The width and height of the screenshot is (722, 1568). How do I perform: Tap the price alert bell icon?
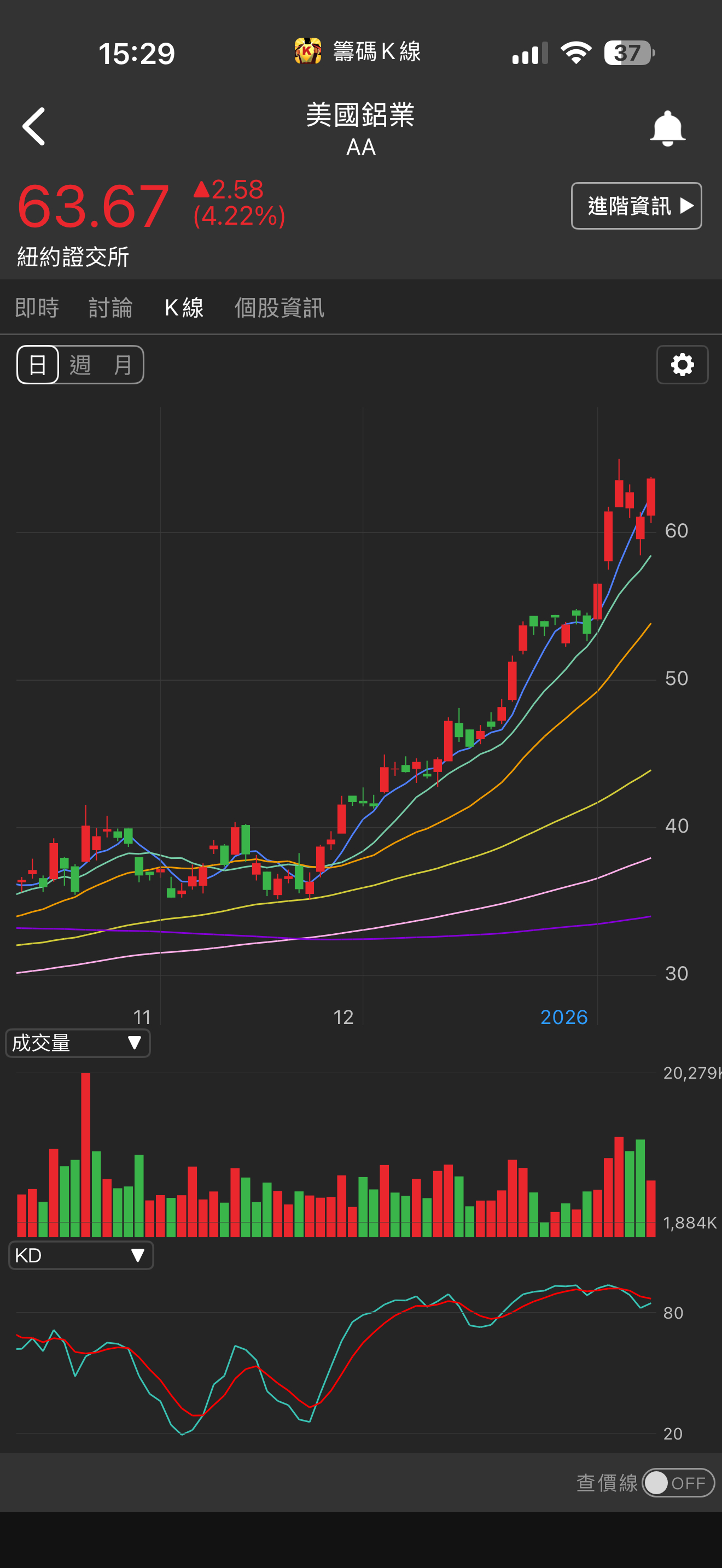pyautogui.click(x=667, y=128)
